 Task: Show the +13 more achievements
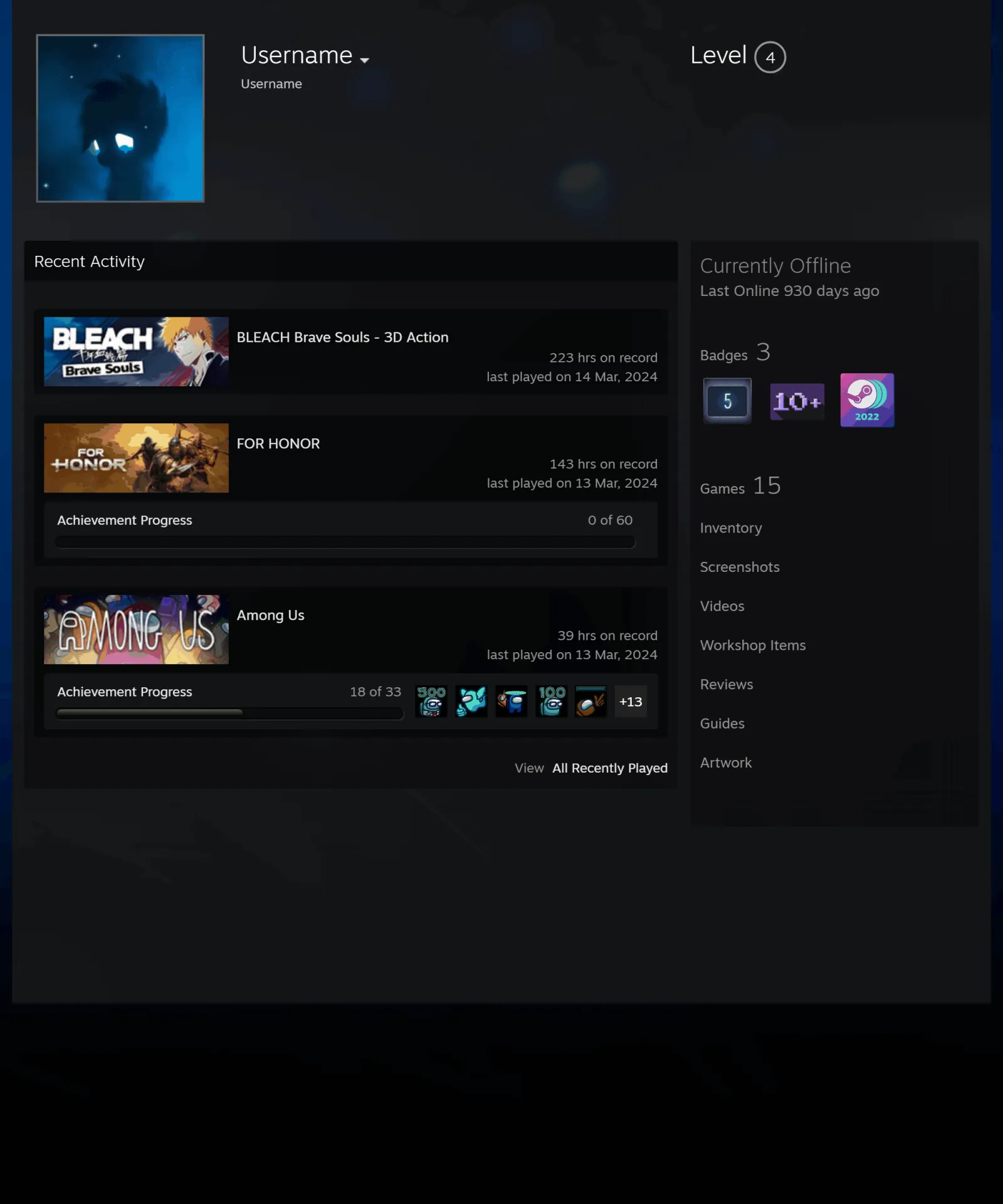tap(631, 701)
